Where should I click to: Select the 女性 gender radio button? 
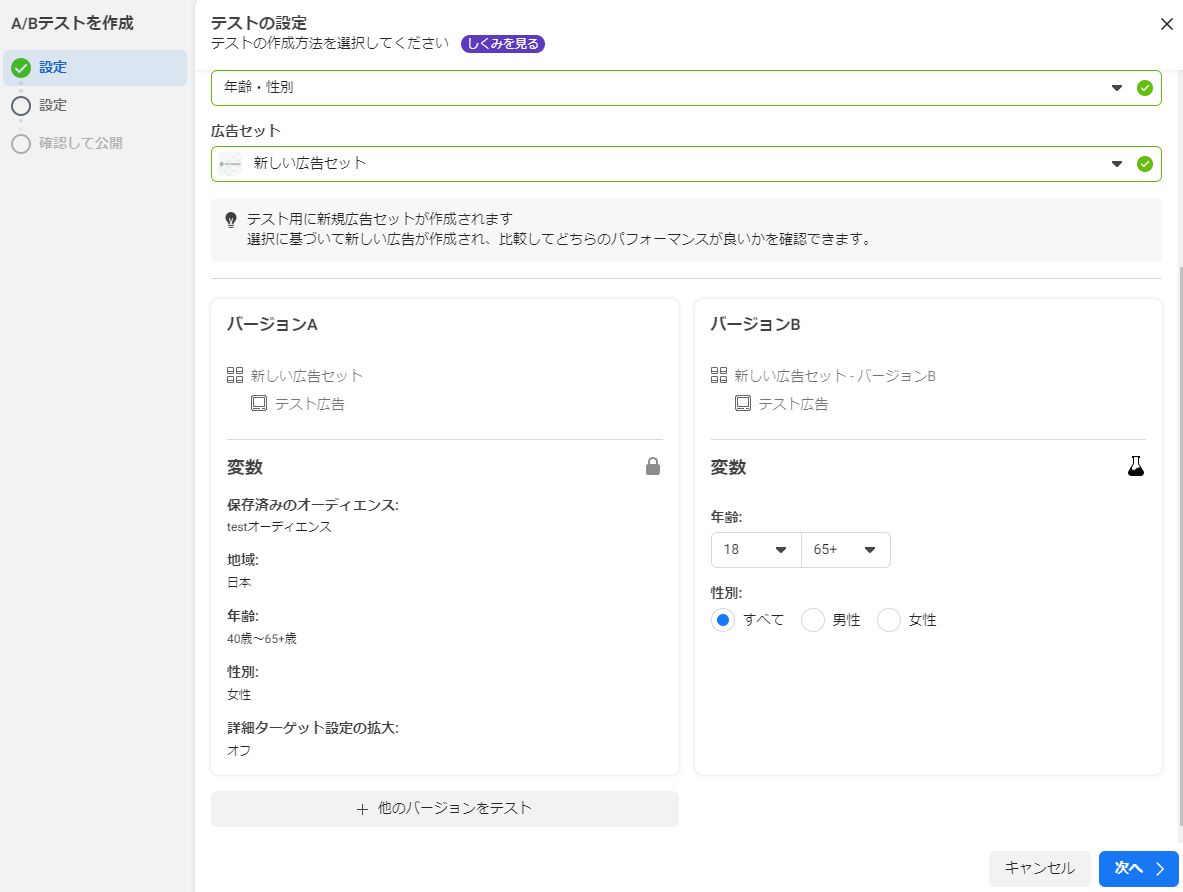pyautogui.click(x=889, y=620)
